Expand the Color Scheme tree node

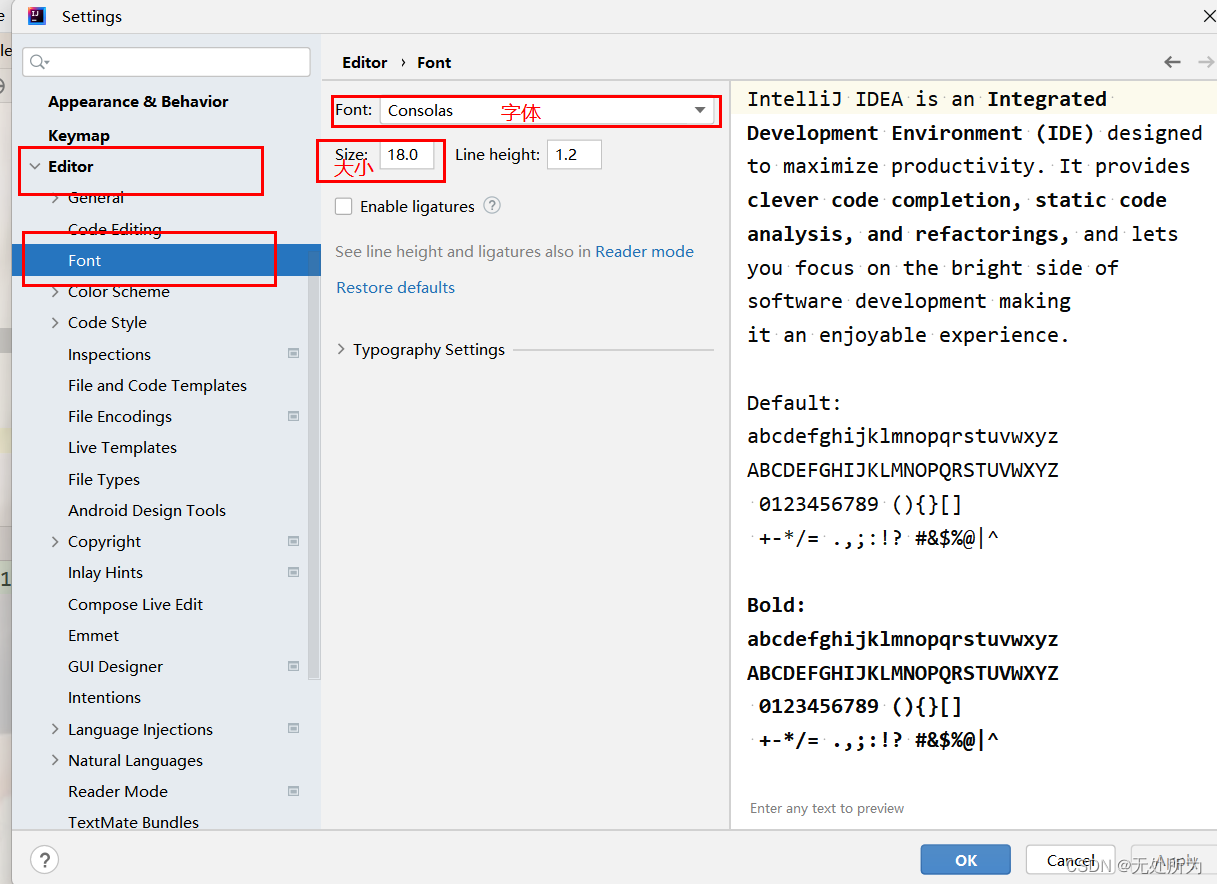click(55, 292)
